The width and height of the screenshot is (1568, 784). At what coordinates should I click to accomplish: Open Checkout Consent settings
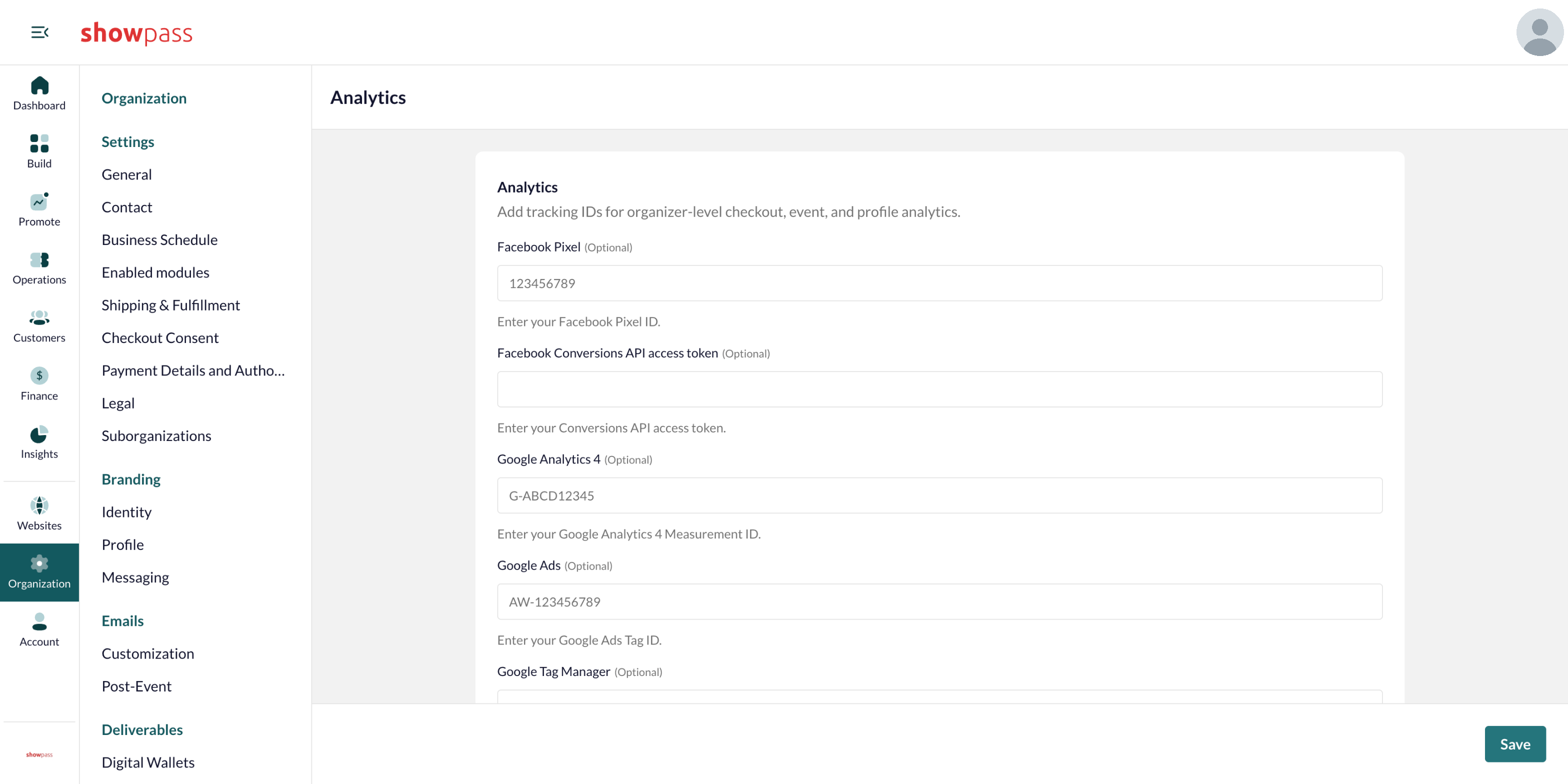click(x=160, y=337)
